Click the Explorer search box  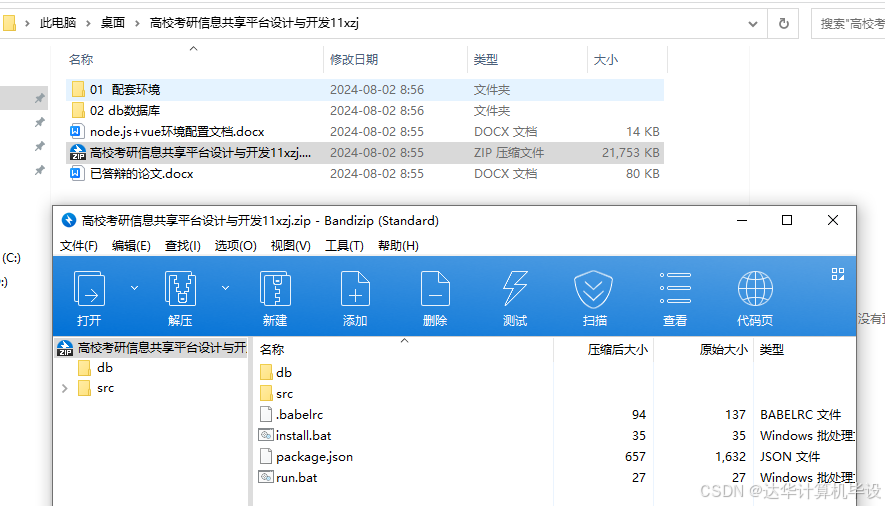[848, 23]
